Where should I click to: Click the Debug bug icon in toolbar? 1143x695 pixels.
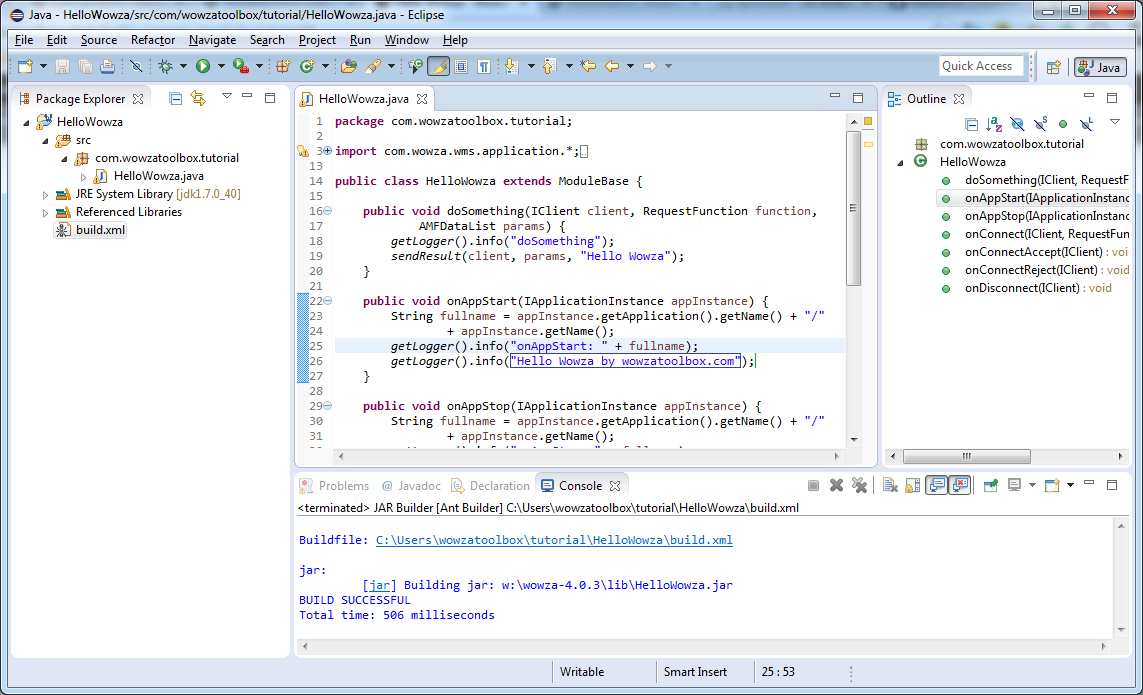pyautogui.click(x=166, y=66)
